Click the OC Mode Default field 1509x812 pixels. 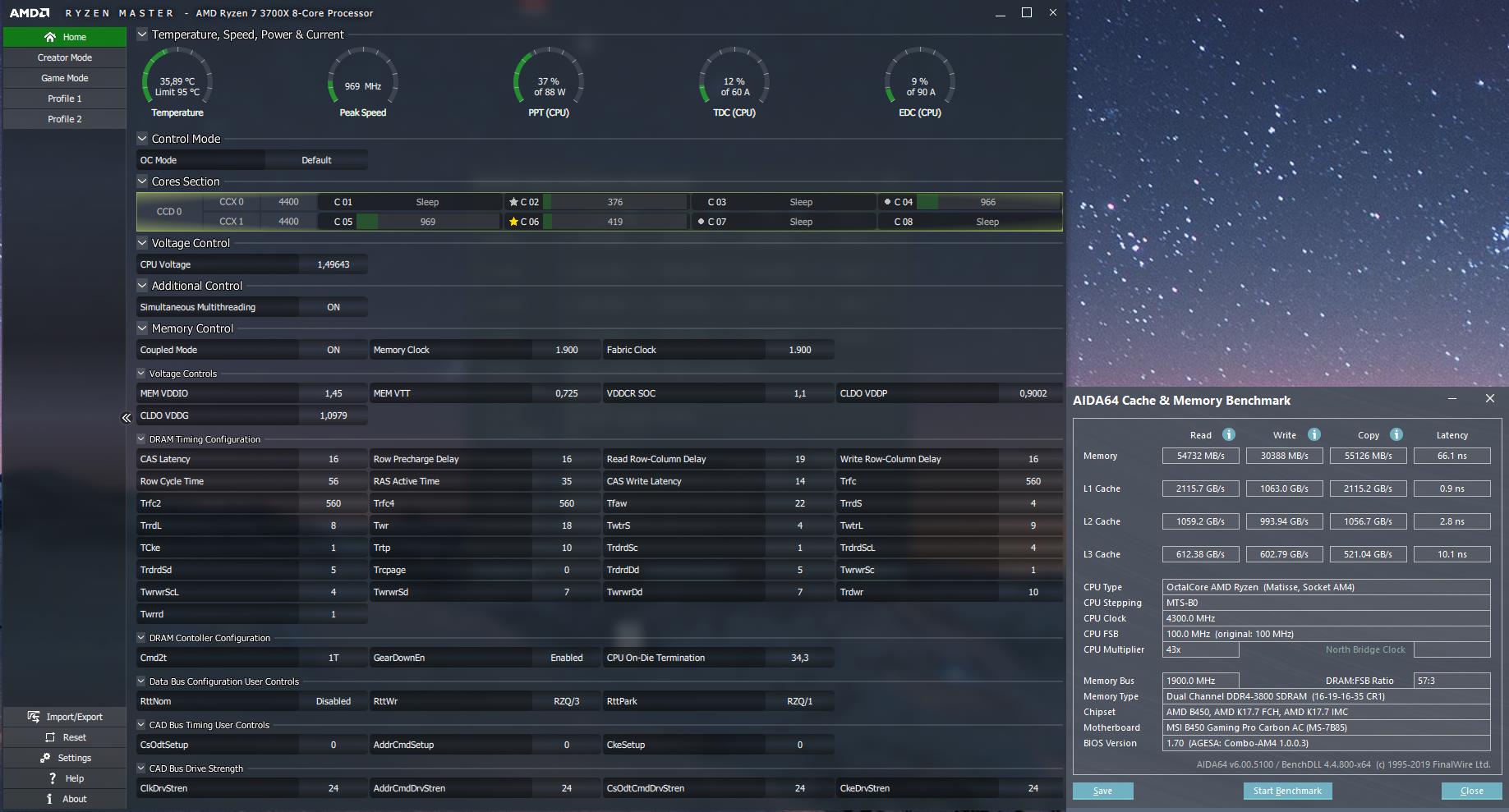click(x=316, y=160)
